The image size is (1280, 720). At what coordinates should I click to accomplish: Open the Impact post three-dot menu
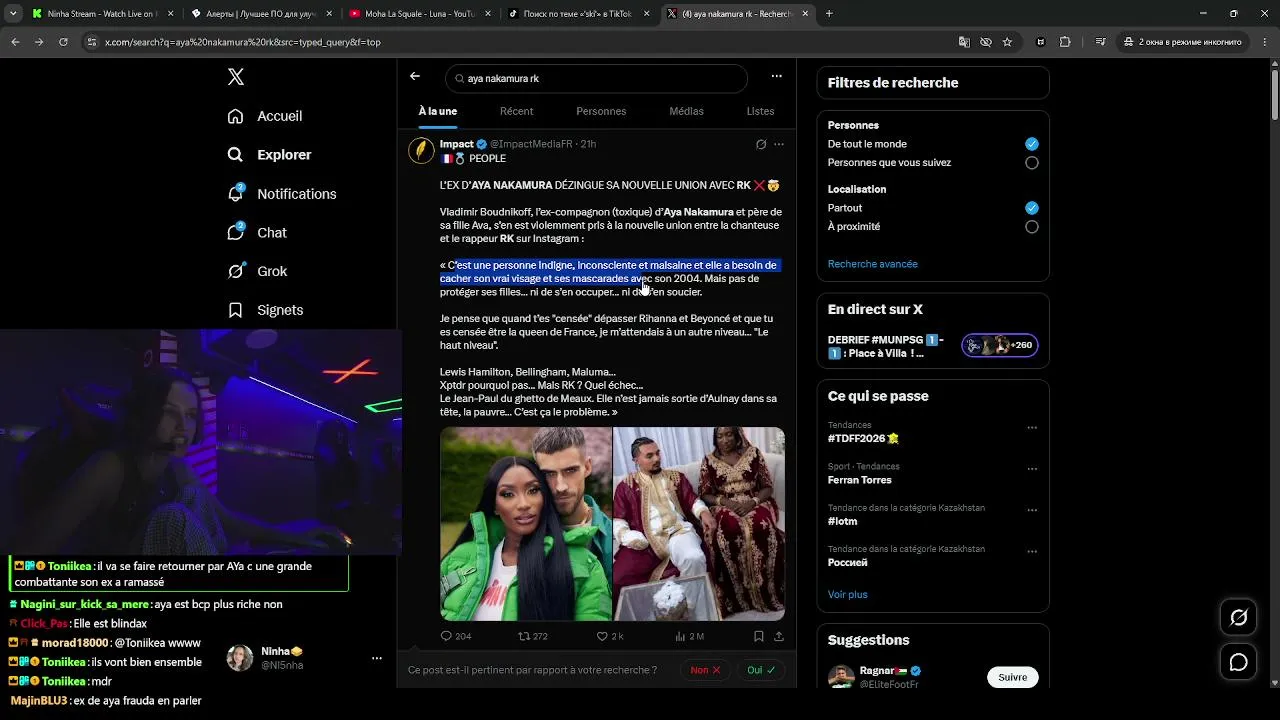tap(779, 144)
